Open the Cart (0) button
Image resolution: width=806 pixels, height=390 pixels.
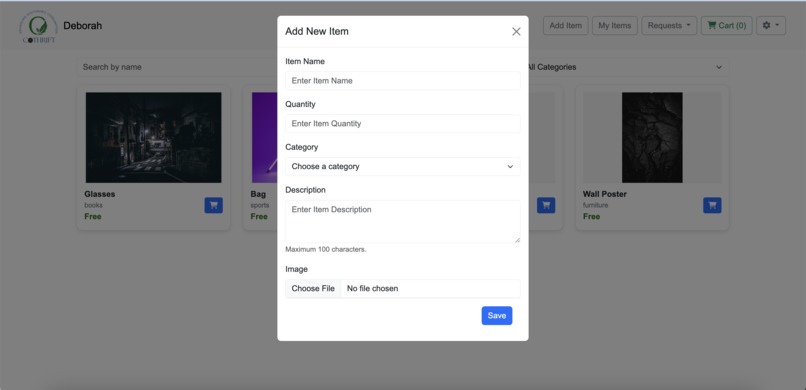(x=726, y=26)
